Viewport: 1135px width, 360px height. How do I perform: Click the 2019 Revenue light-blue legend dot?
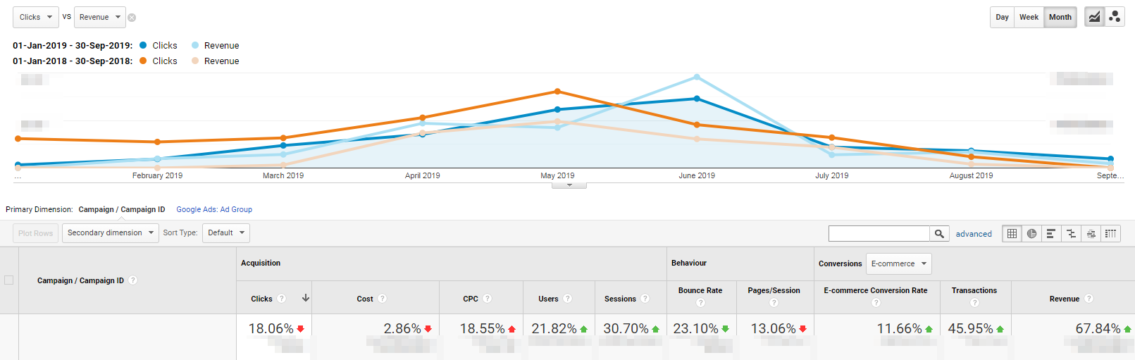195,46
